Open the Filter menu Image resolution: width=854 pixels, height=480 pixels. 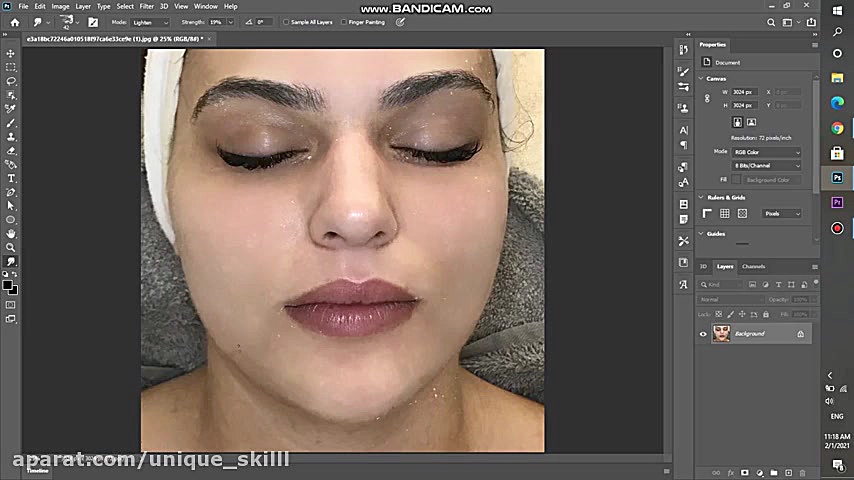[x=146, y=6]
